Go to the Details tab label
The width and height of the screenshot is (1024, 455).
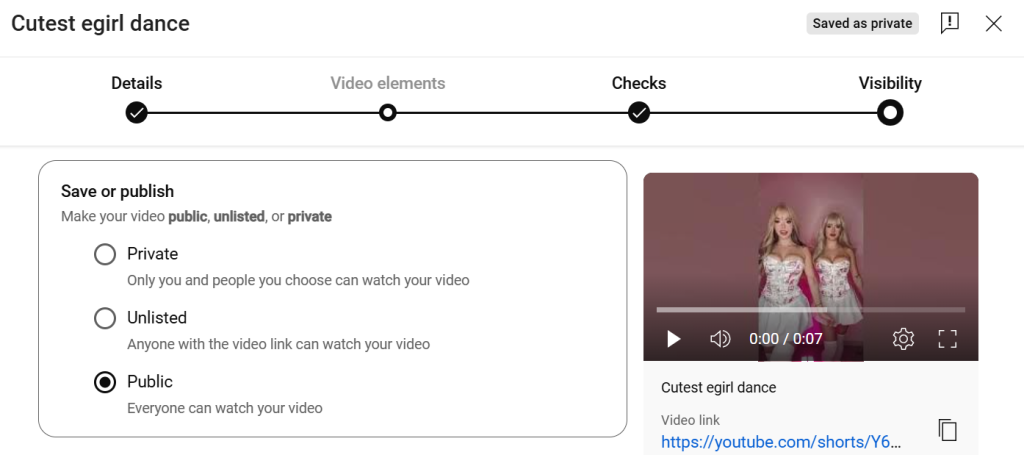click(x=136, y=84)
